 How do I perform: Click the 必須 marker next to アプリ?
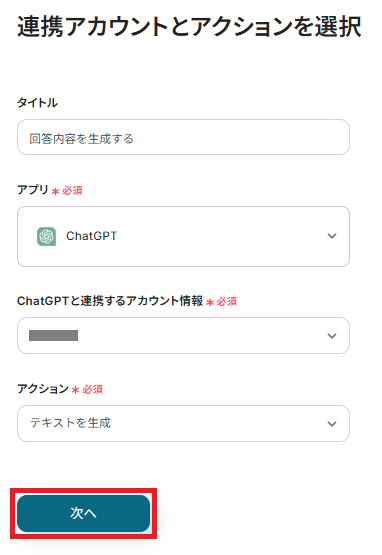[x=72, y=191]
